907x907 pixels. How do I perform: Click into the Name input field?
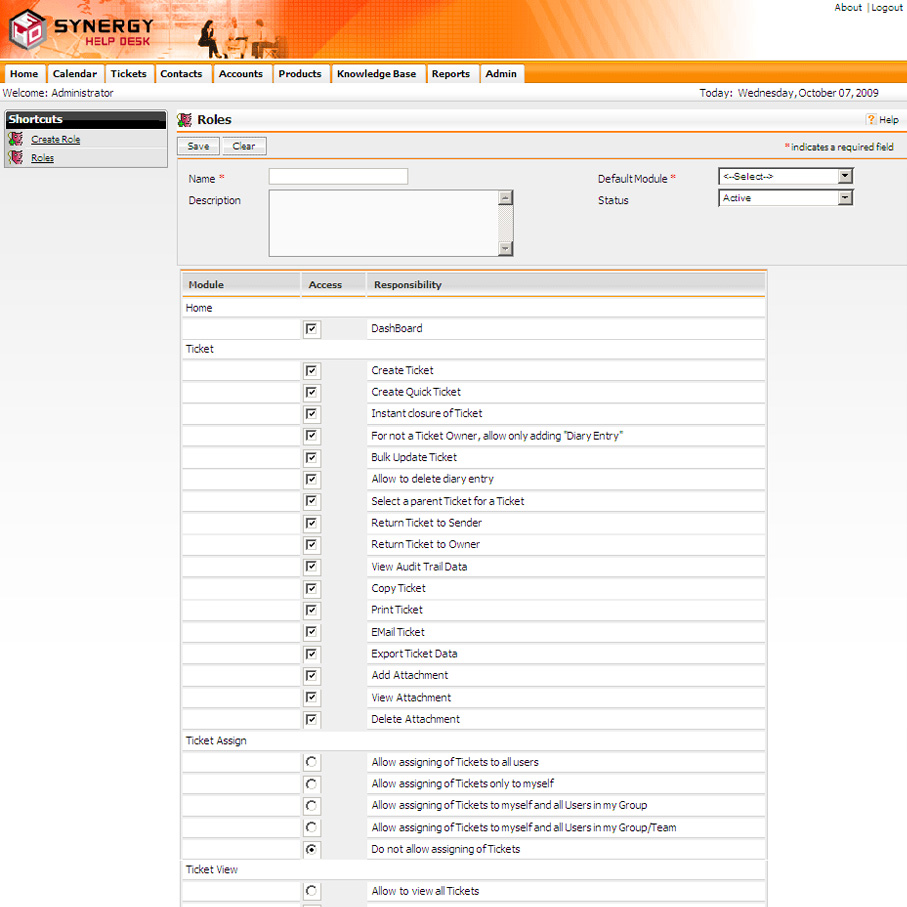[x=338, y=177]
